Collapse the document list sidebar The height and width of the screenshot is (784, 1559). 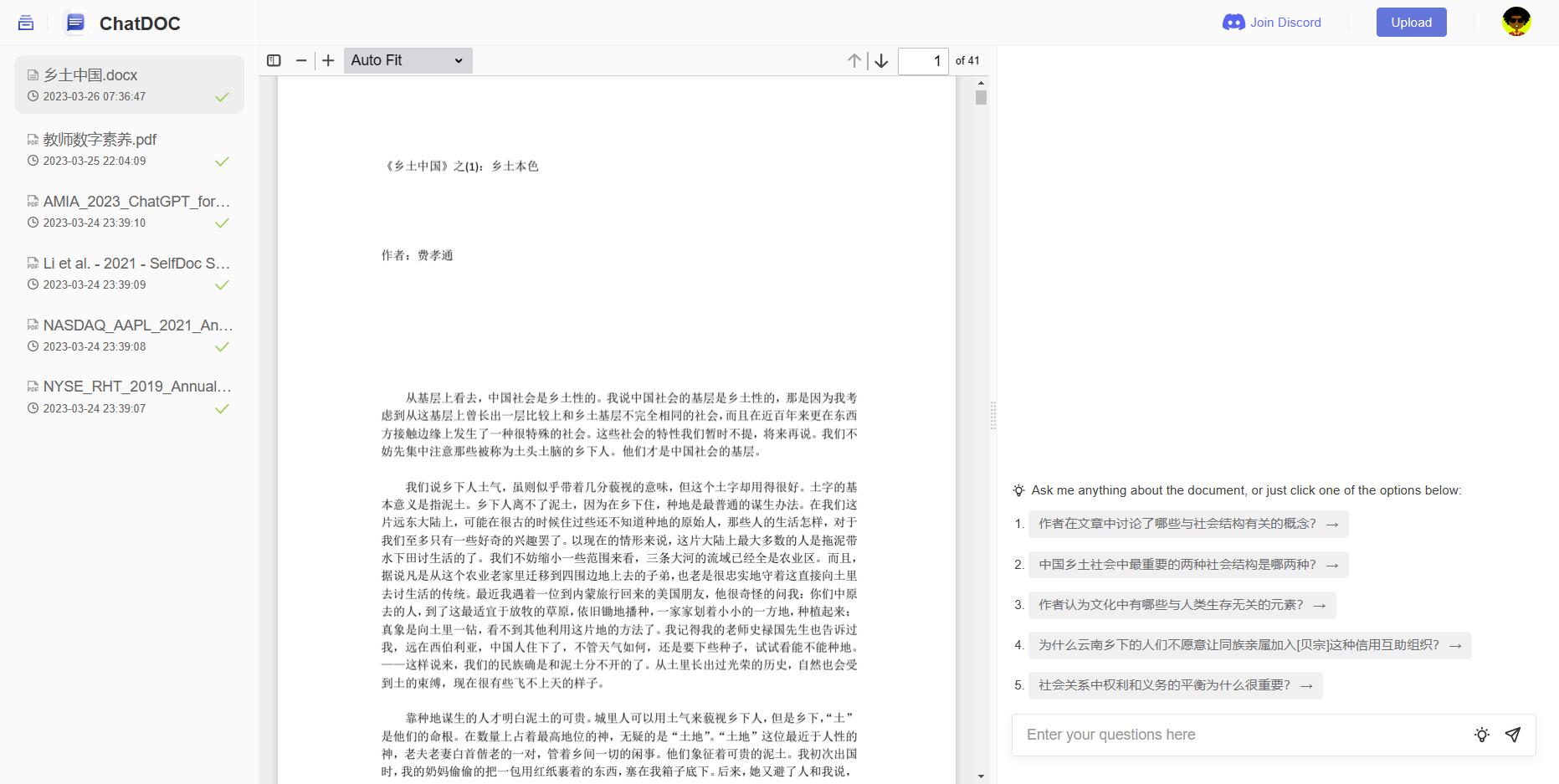coord(25,23)
